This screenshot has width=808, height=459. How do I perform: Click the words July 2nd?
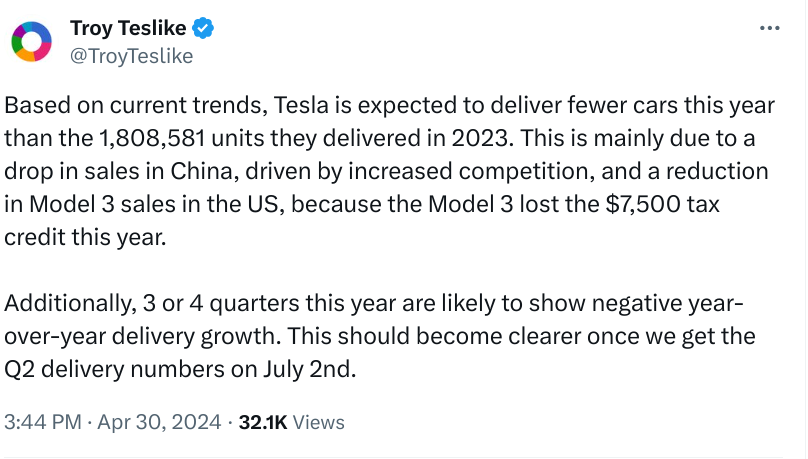309,369
